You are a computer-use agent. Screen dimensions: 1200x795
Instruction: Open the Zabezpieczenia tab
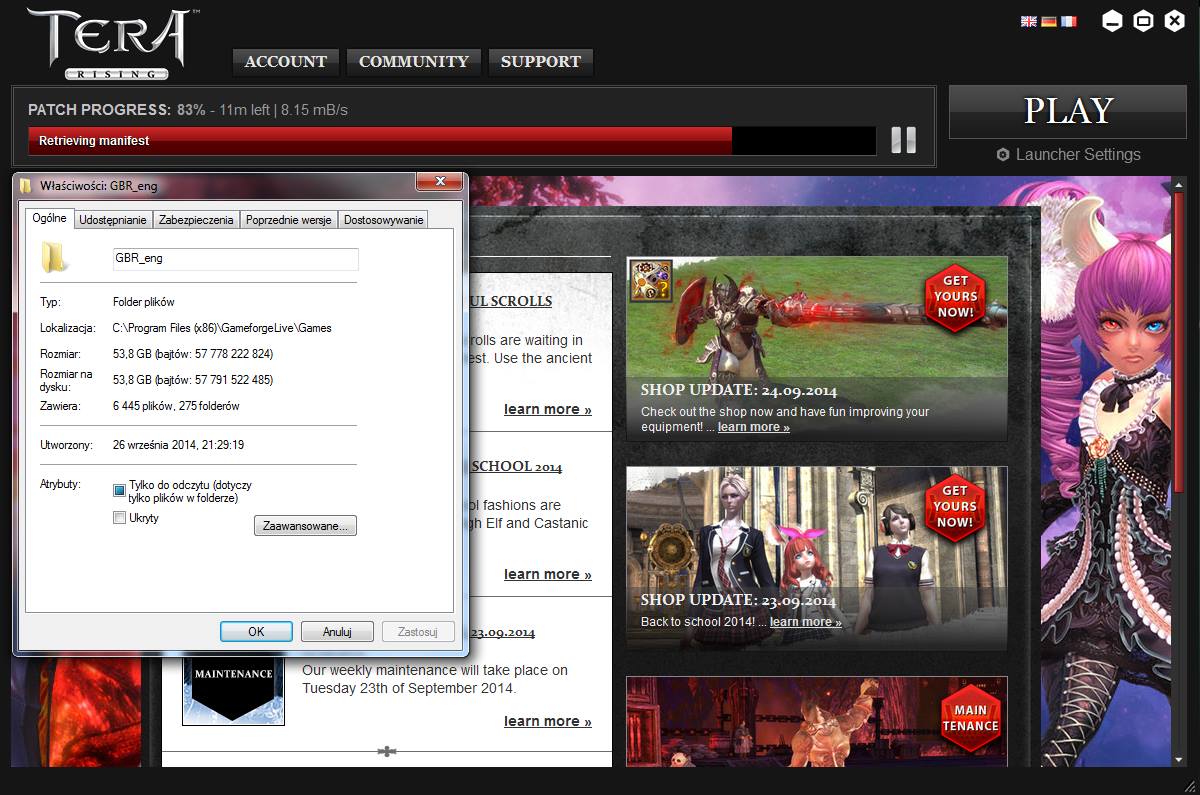[196, 220]
